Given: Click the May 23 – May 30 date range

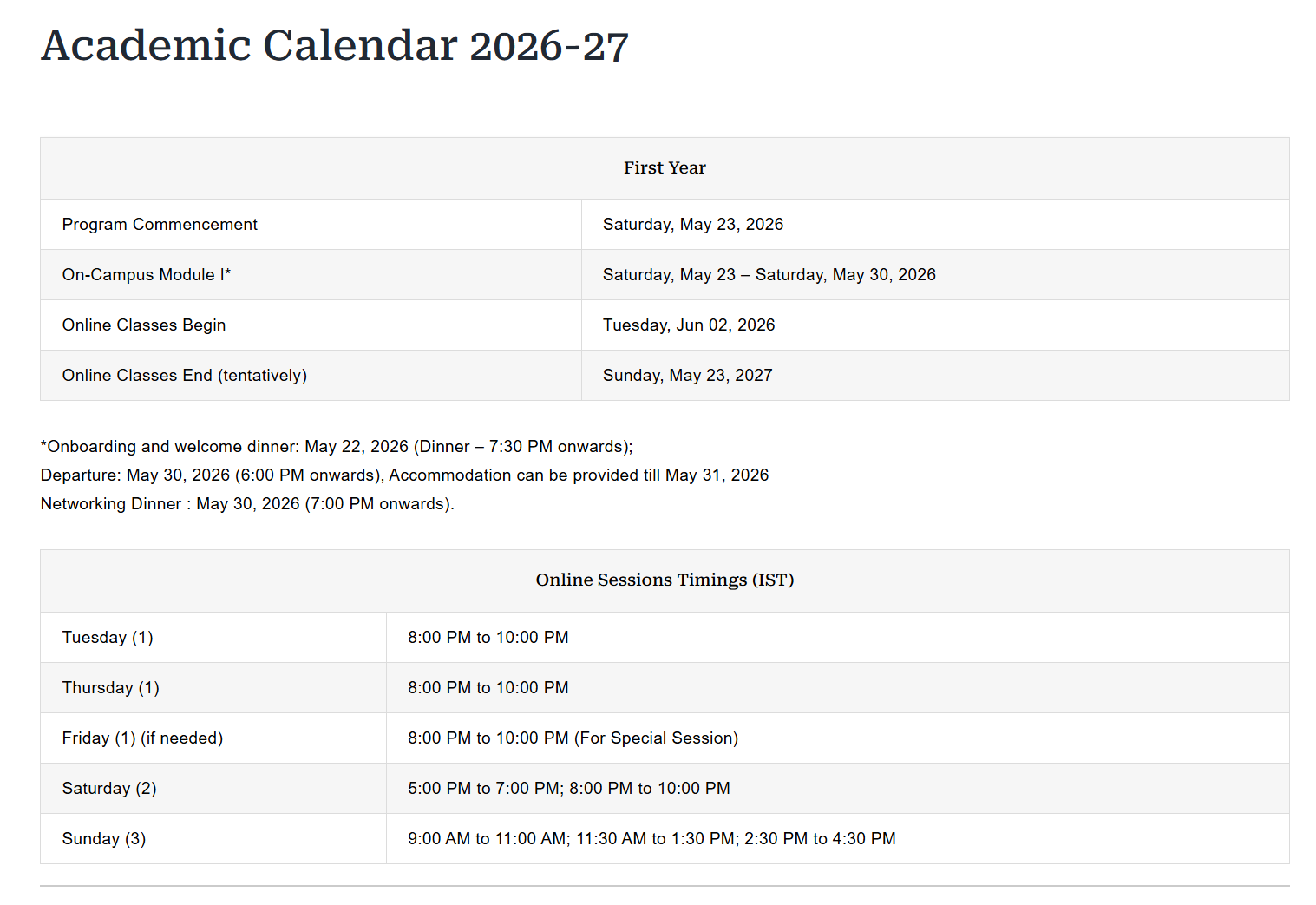Looking at the screenshot, I should click(x=769, y=275).
